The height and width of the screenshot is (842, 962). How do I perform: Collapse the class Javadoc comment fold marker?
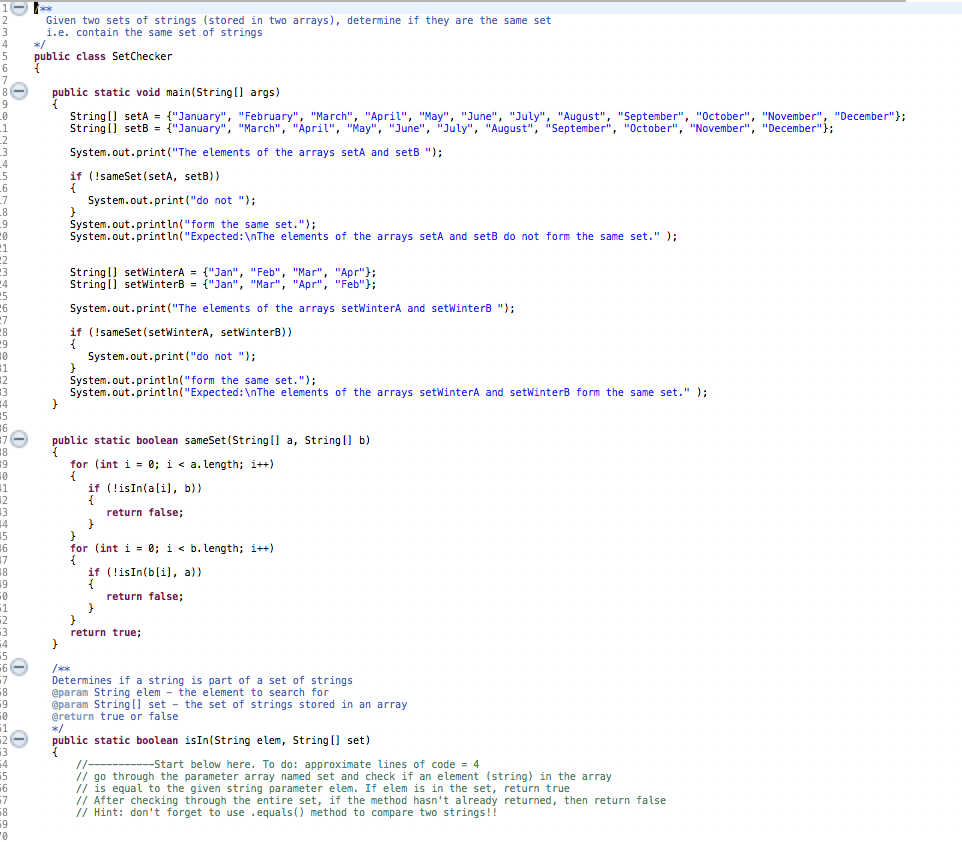coord(20,8)
